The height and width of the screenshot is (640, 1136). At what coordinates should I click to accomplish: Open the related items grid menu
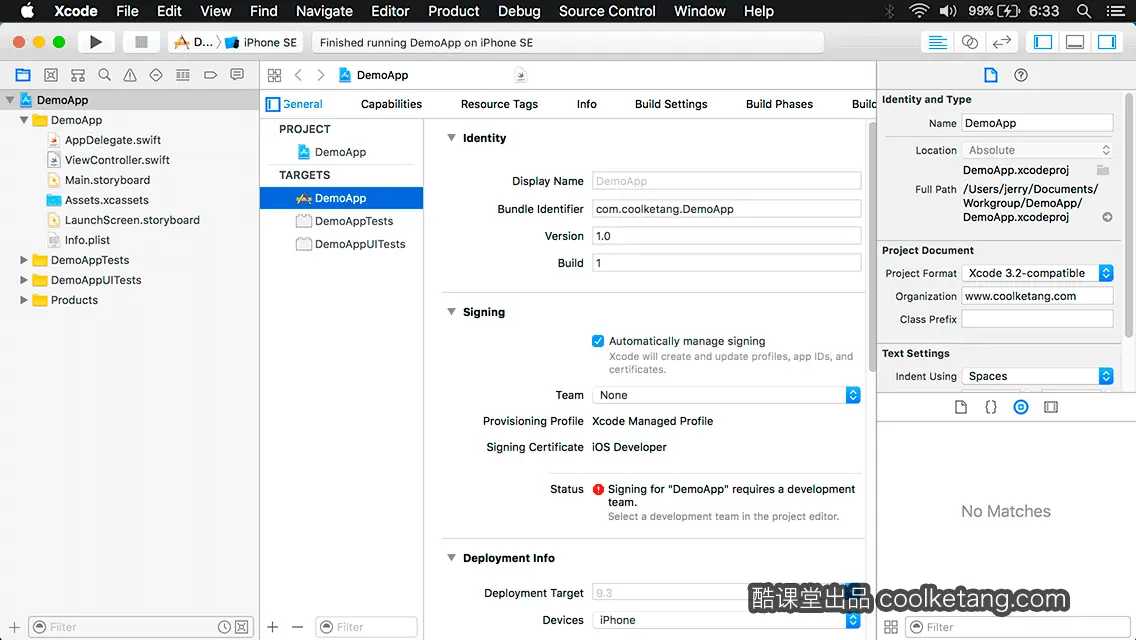(275, 75)
